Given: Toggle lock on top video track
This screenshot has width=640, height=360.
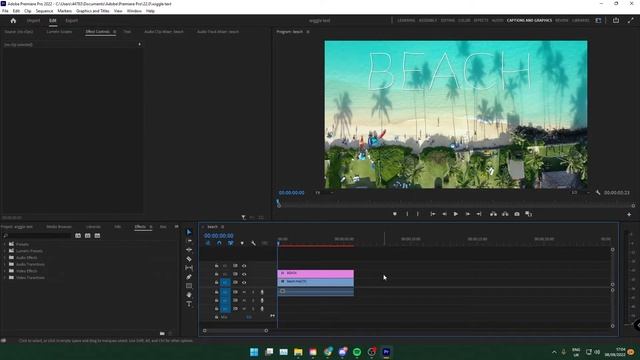Looking at the screenshot, I should [216, 266].
